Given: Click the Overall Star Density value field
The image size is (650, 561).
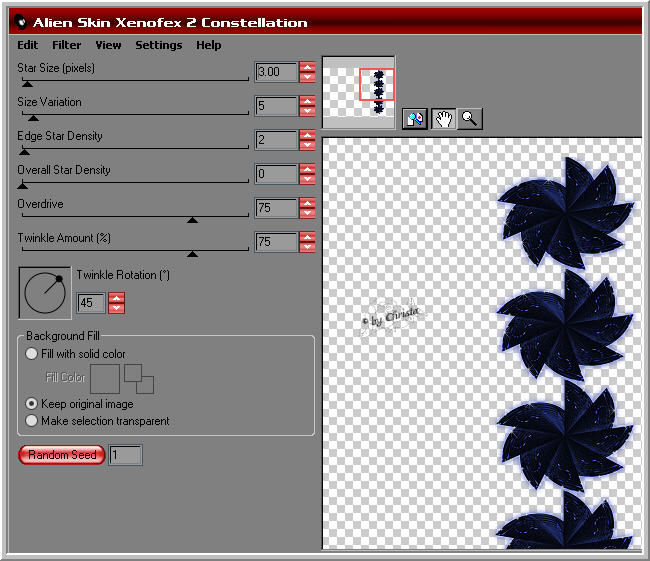Looking at the screenshot, I should [276, 174].
